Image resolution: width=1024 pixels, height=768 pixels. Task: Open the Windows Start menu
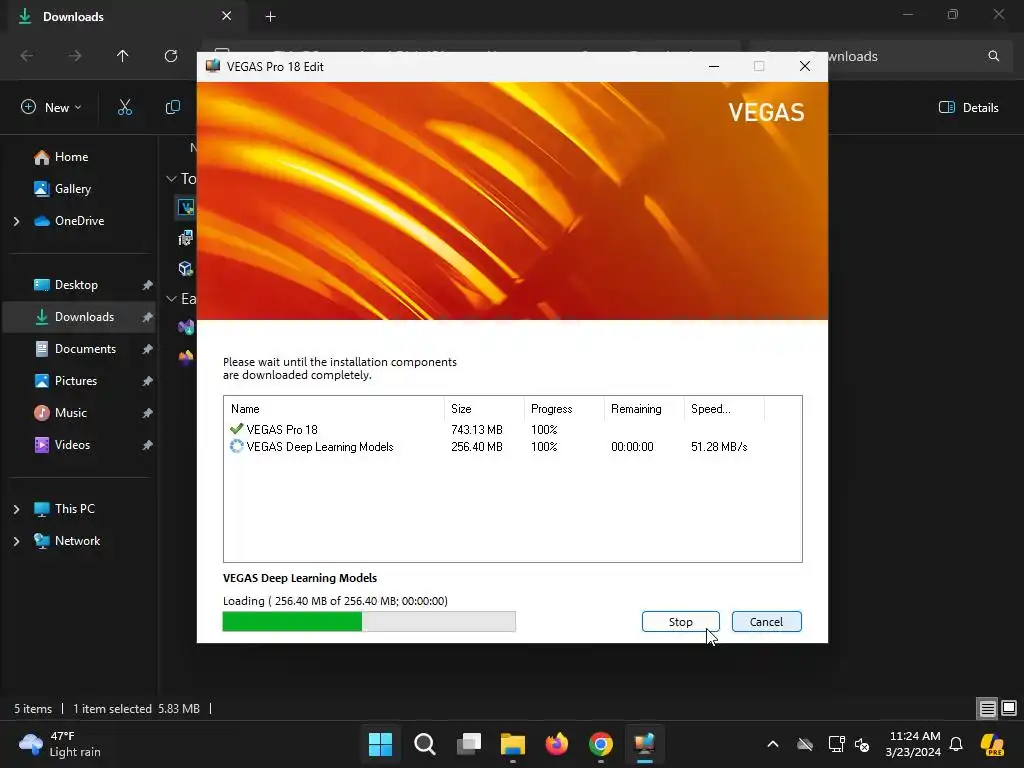click(380, 744)
